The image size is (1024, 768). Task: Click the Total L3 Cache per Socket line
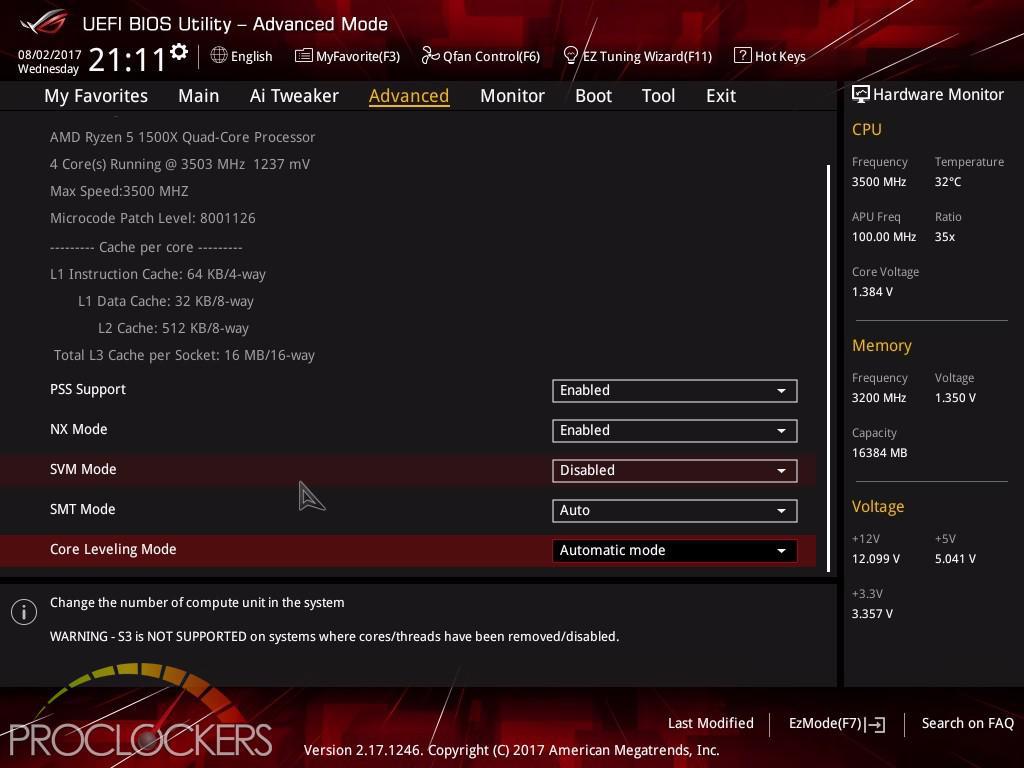coord(184,355)
